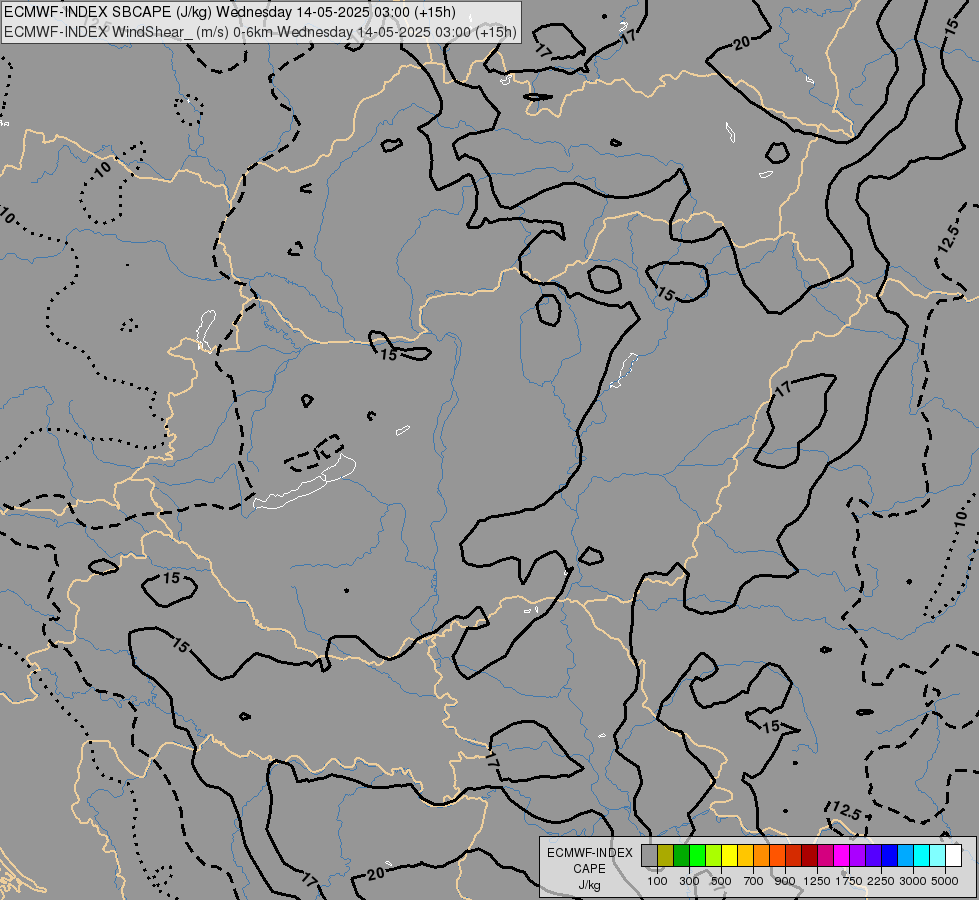The width and height of the screenshot is (979, 900).
Task: Select the pure yellow legend swatch
Action: [729, 855]
